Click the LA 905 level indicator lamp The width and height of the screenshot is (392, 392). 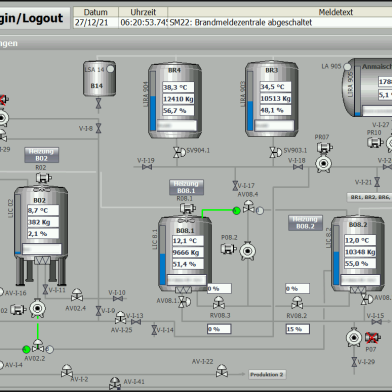tap(347, 67)
